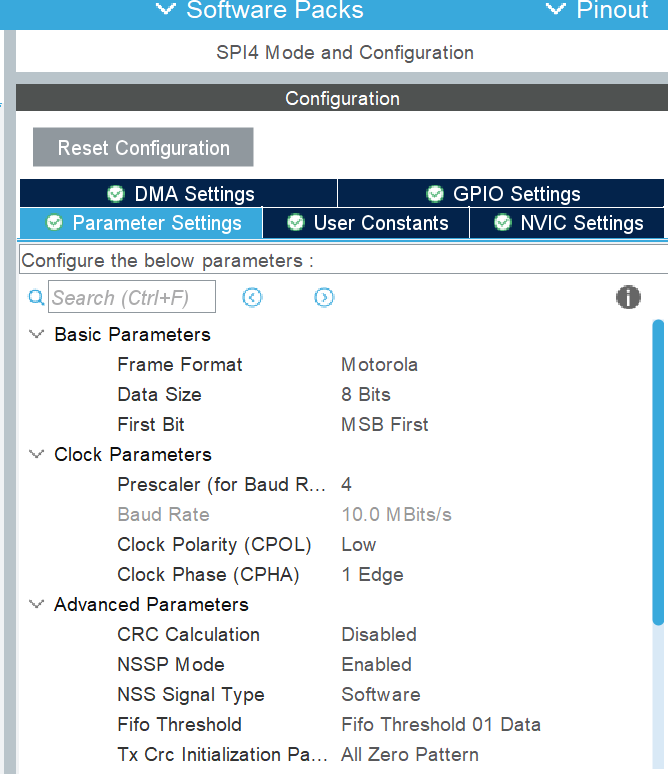The height and width of the screenshot is (774, 668).
Task: Collapse the Advanced Parameters section
Action: pyautogui.click(x=37, y=604)
